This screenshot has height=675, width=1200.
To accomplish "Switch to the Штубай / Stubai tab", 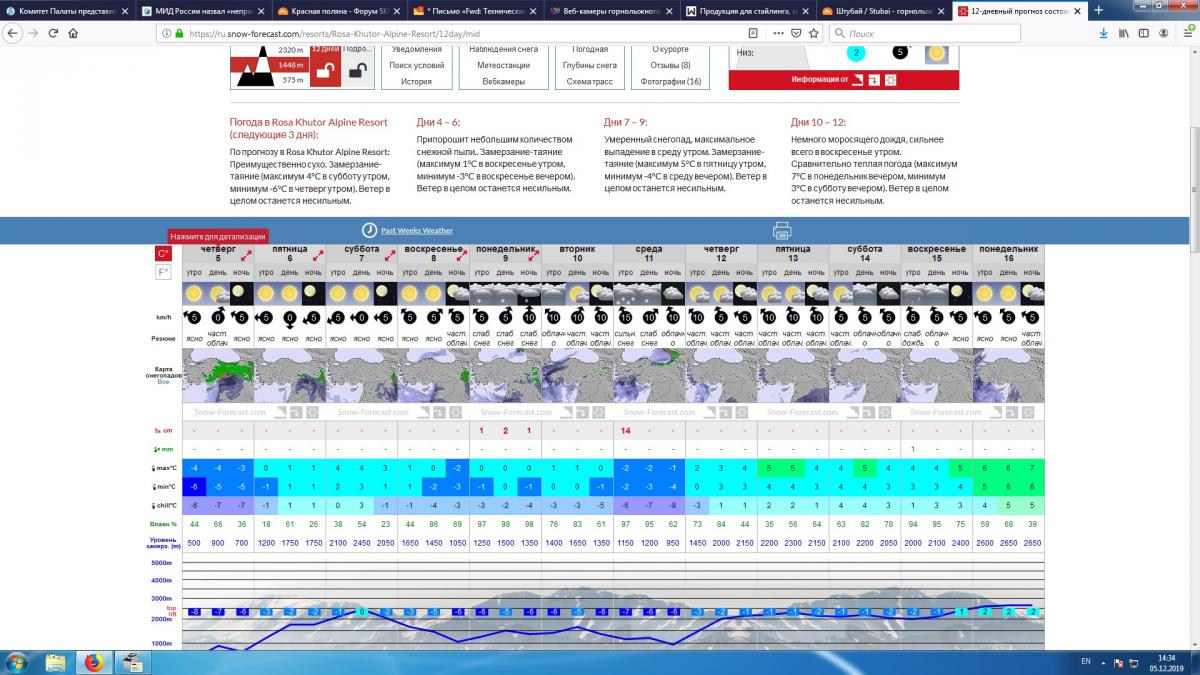I will [x=881, y=11].
